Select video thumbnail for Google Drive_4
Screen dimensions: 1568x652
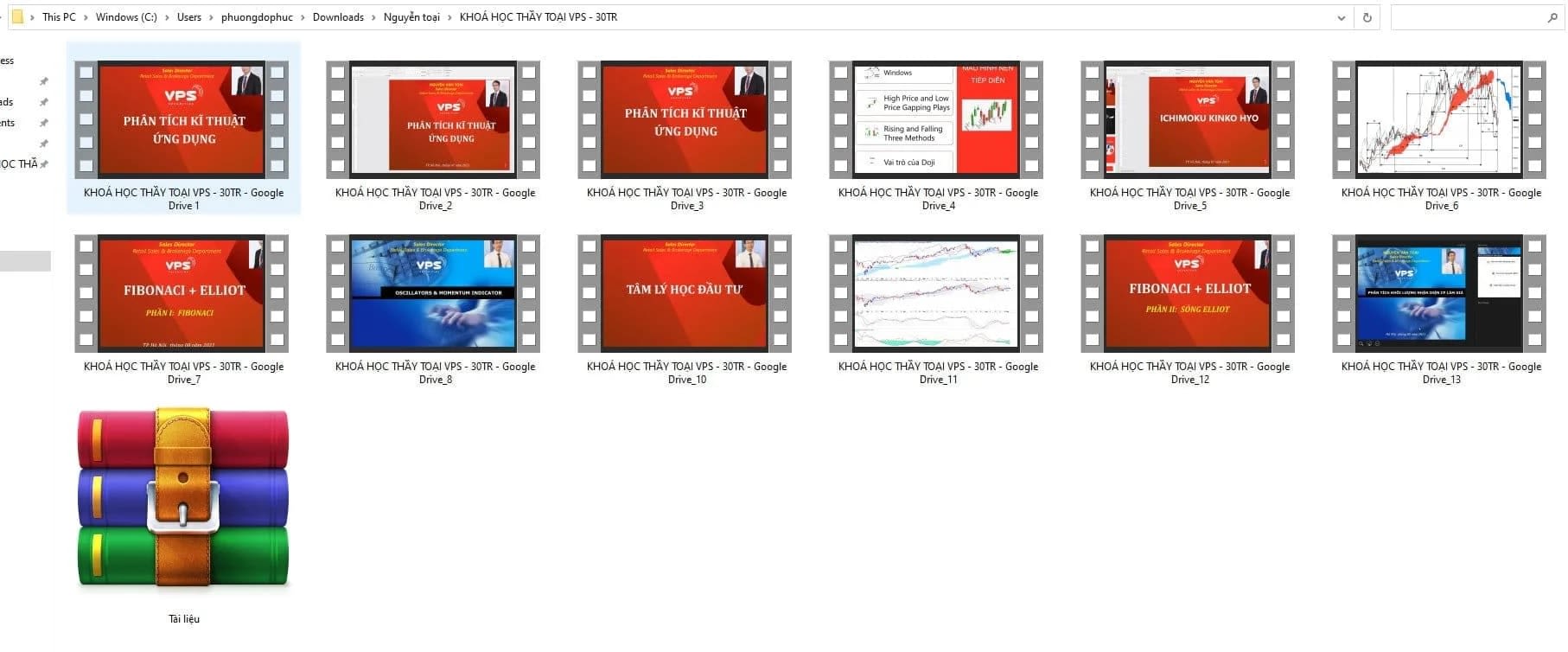(936, 119)
